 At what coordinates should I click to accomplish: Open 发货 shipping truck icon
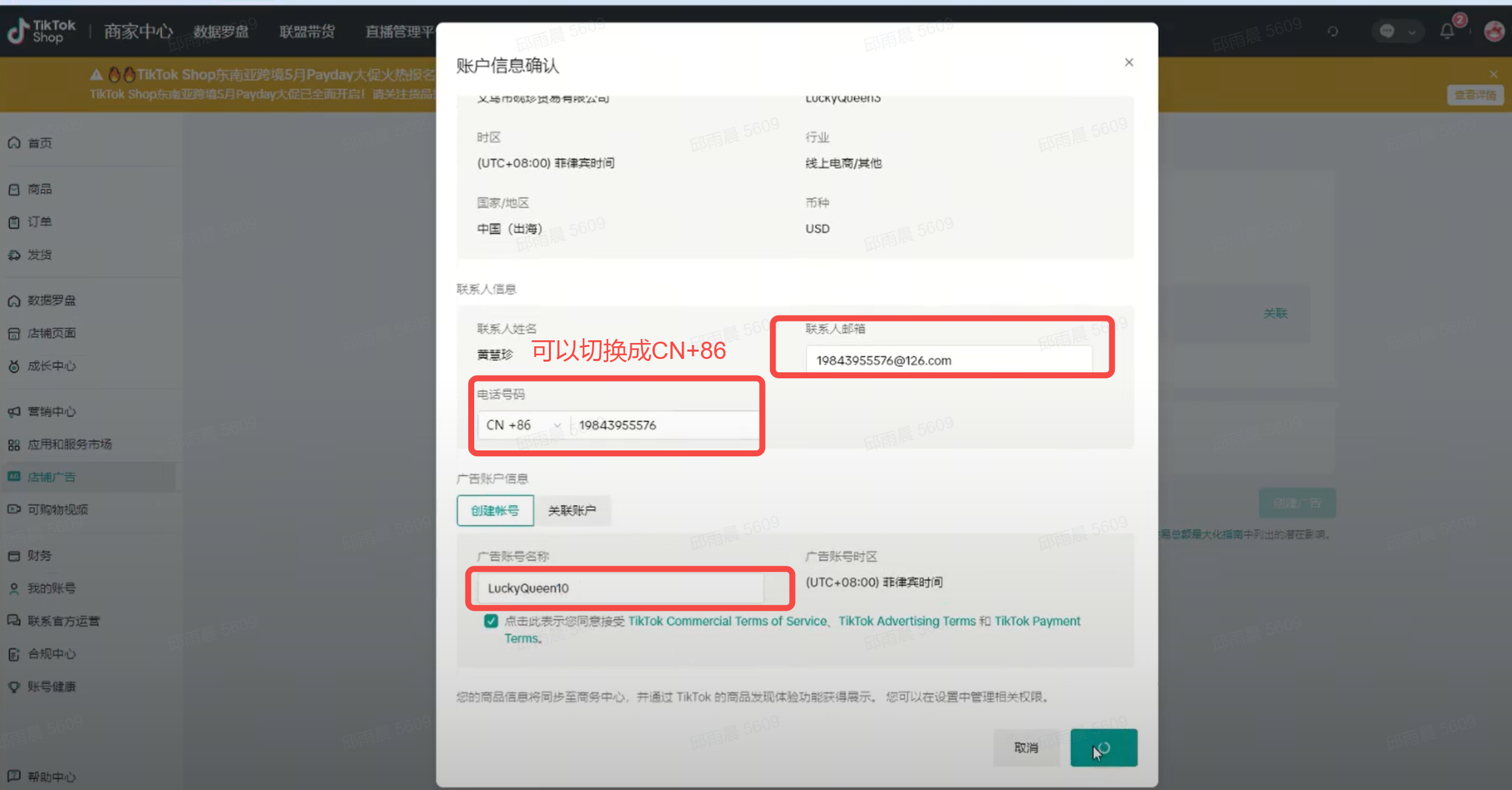[x=14, y=255]
